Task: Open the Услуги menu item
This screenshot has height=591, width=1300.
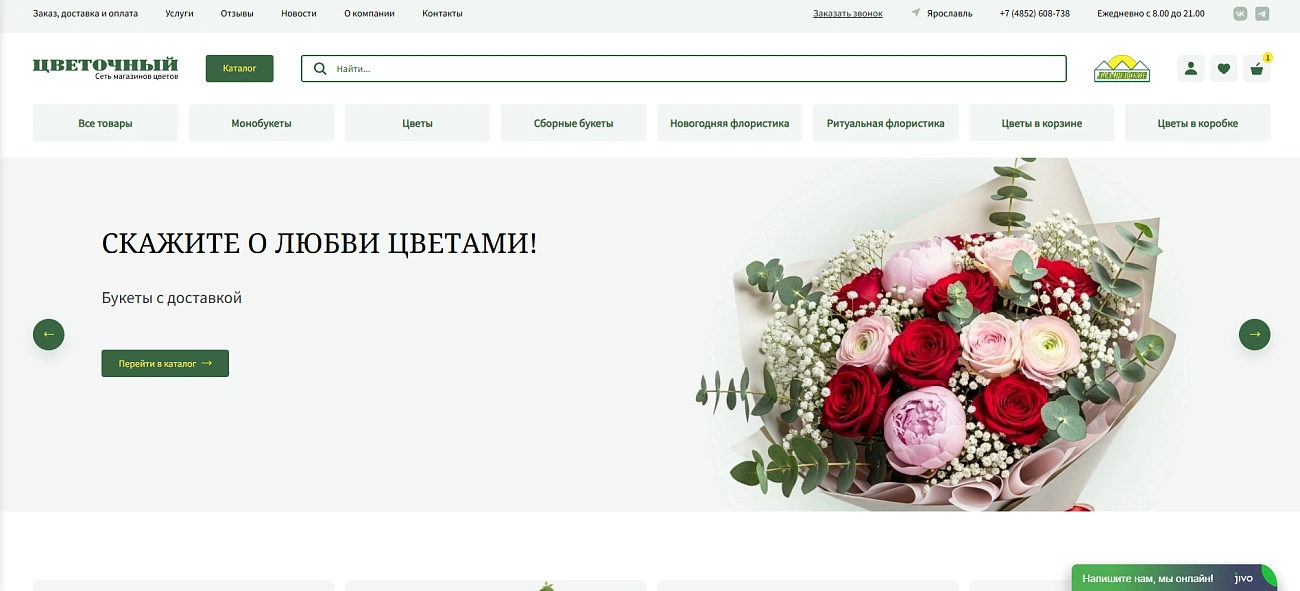Action: coord(179,13)
